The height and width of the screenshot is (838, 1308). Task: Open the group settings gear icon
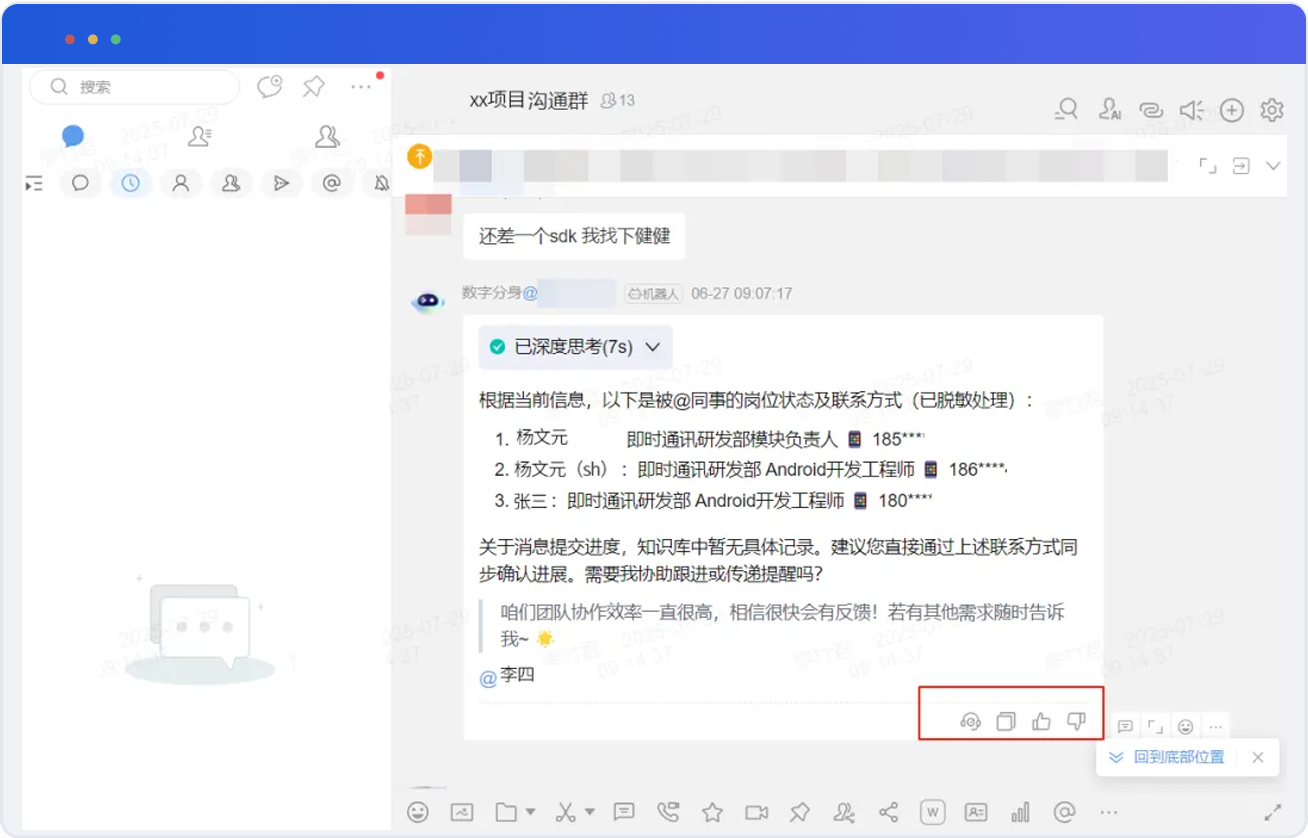click(x=1271, y=110)
